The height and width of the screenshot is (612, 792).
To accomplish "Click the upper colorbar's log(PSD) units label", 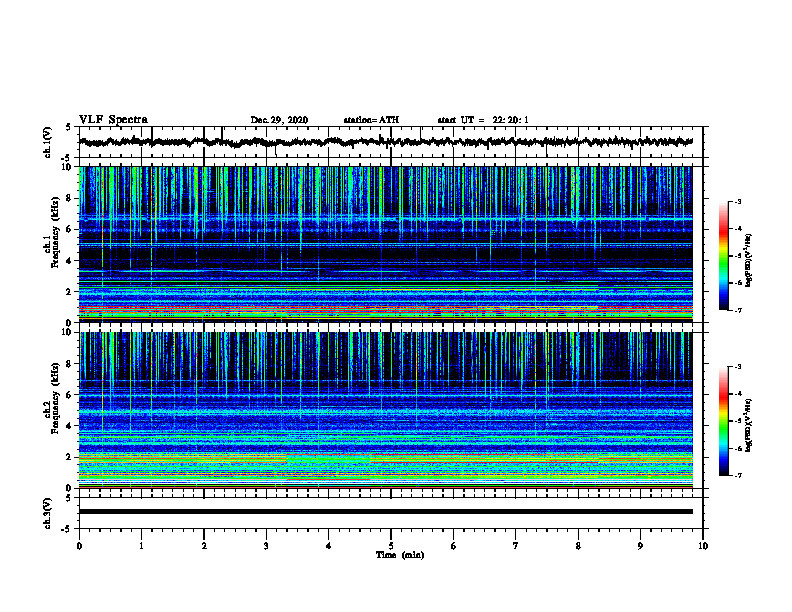I will pos(749,260).
